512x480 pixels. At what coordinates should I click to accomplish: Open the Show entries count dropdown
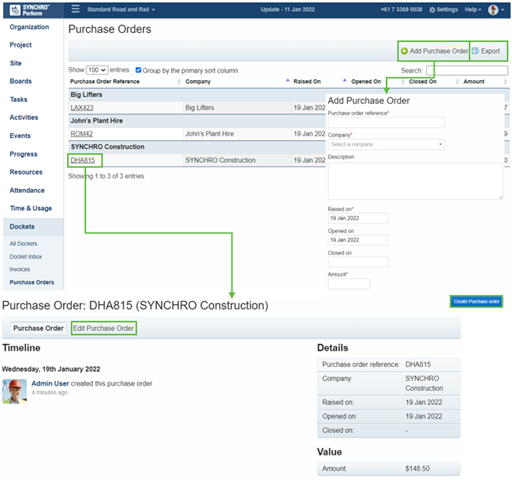click(x=97, y=70)
